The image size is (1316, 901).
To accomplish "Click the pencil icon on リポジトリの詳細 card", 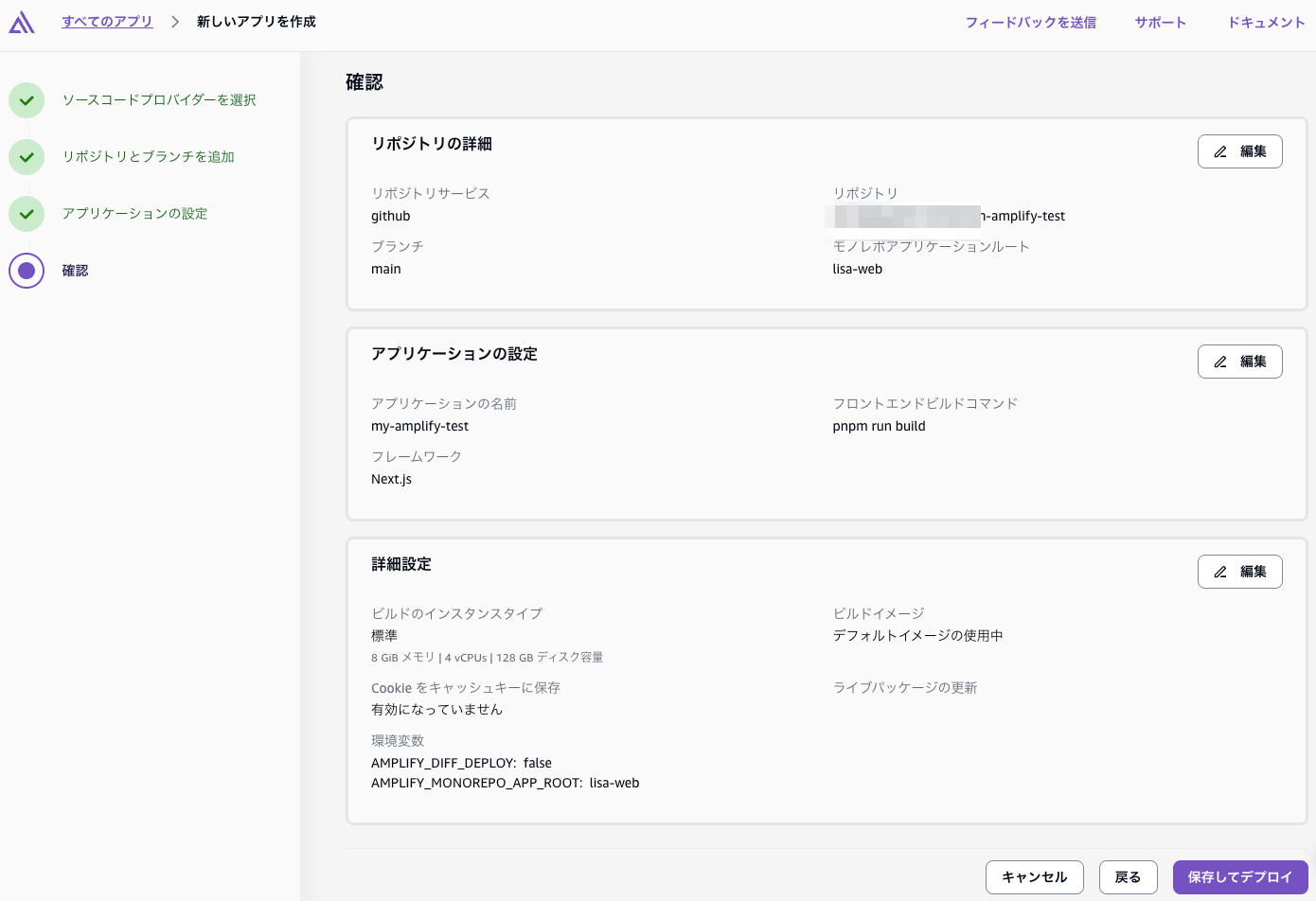I will 1221,150.
